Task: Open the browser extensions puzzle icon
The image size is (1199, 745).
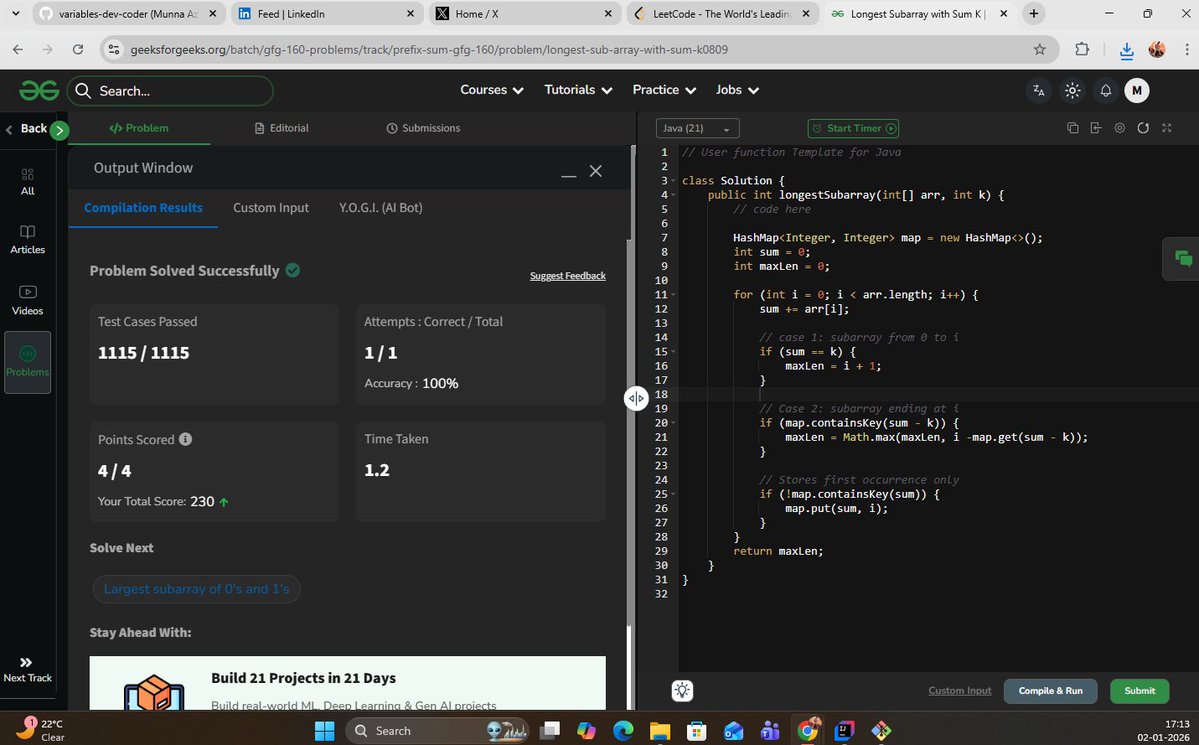Action: coord(1081,50)
